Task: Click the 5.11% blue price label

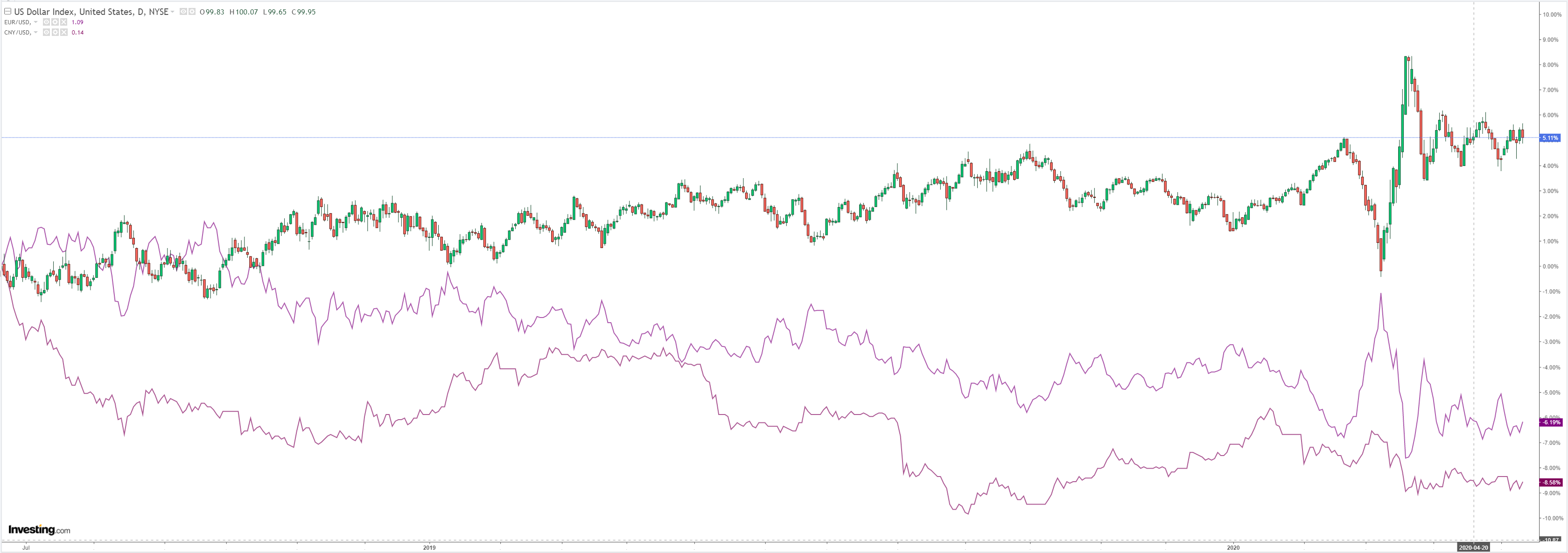Action: pyautogui.click(x=1549, y=138)
